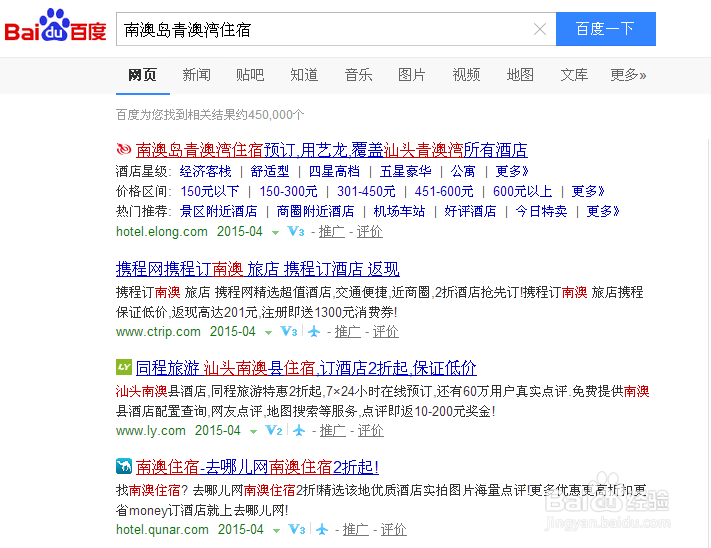Screen dimensions: 711x548
Task: Click 评价 on the www.ly.com result
Action: (371, 431)
